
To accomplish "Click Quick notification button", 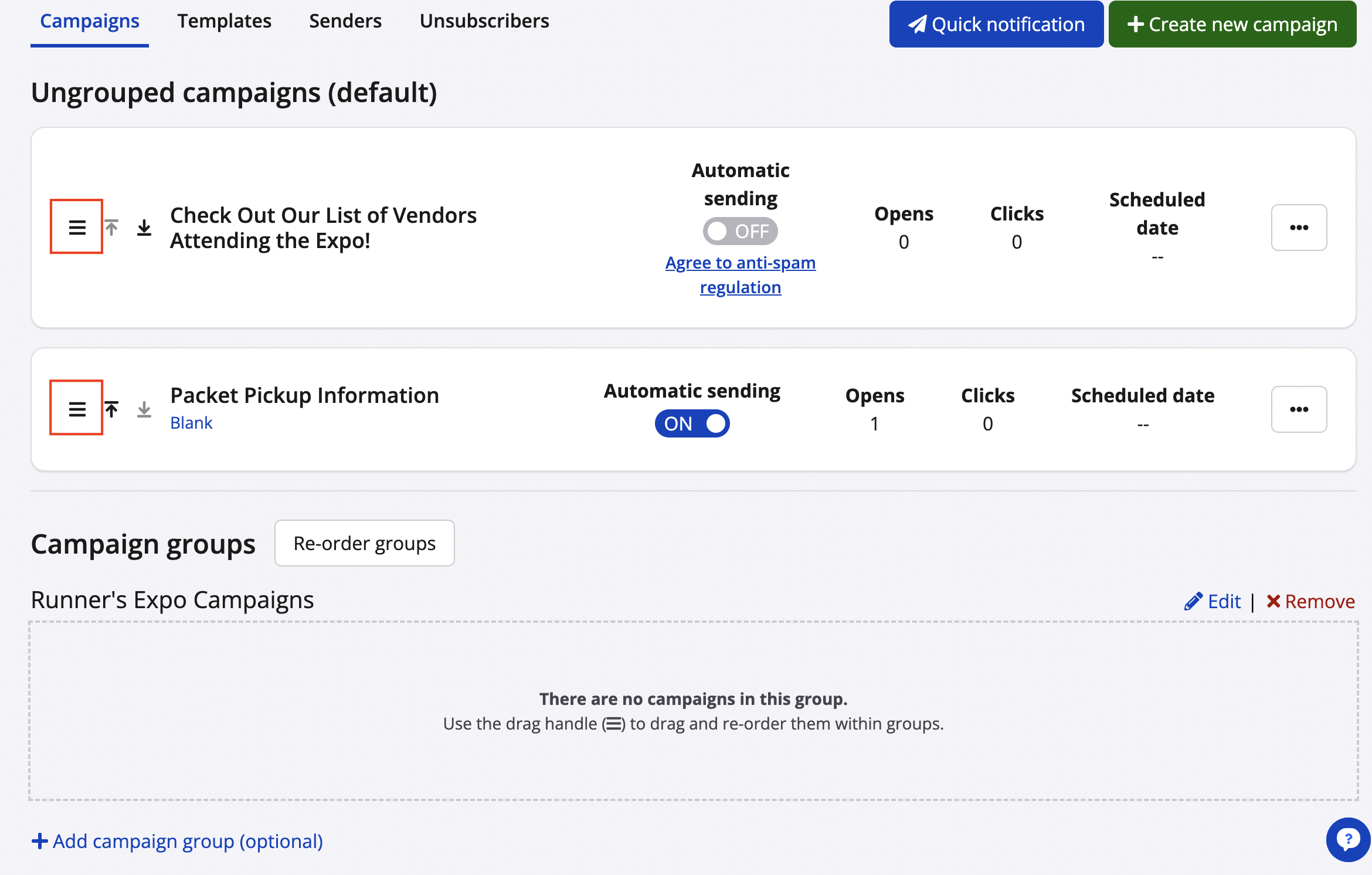I will click(996, 24).
